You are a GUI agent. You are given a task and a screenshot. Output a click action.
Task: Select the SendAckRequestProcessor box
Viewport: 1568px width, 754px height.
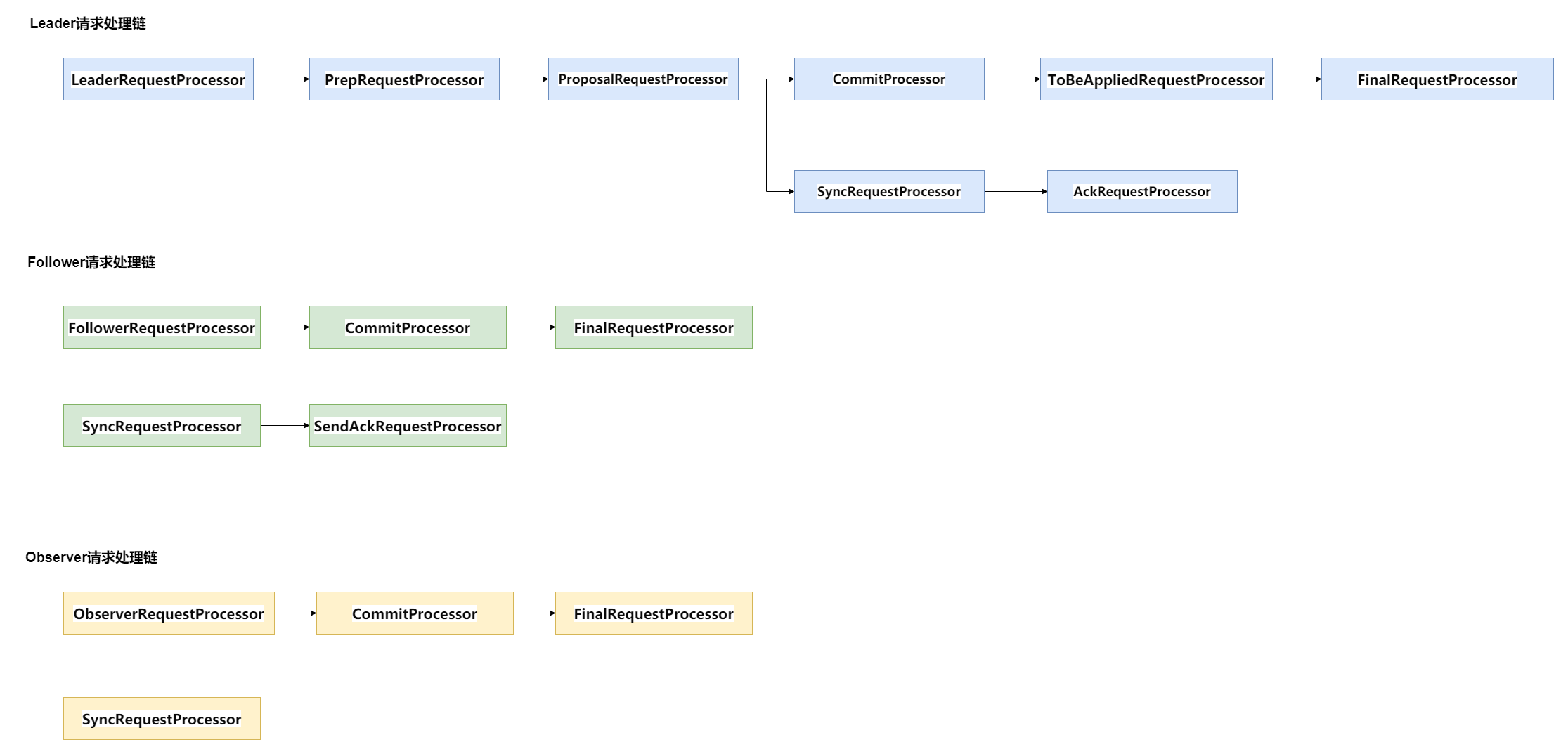[x=408, y=425]
